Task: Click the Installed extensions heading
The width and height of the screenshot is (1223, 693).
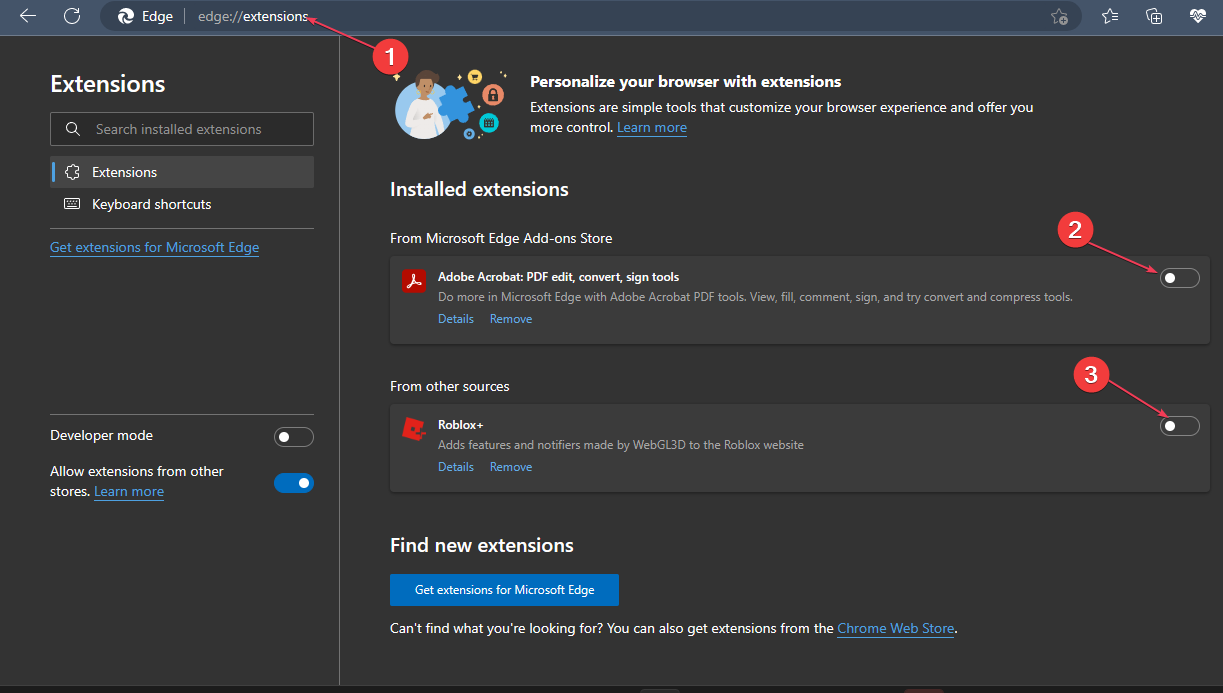Action: (479, 189)
